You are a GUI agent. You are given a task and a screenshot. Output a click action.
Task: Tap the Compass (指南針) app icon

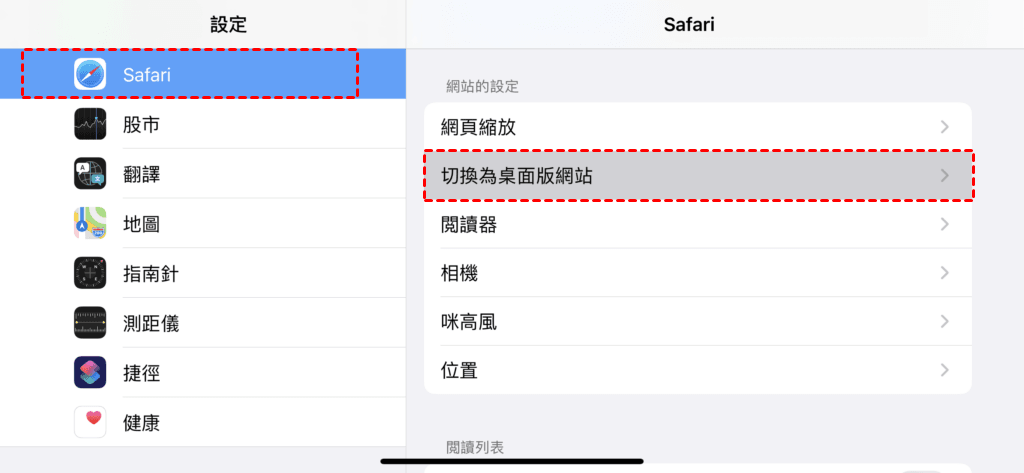pyautogui.click(x=90, y=273)
